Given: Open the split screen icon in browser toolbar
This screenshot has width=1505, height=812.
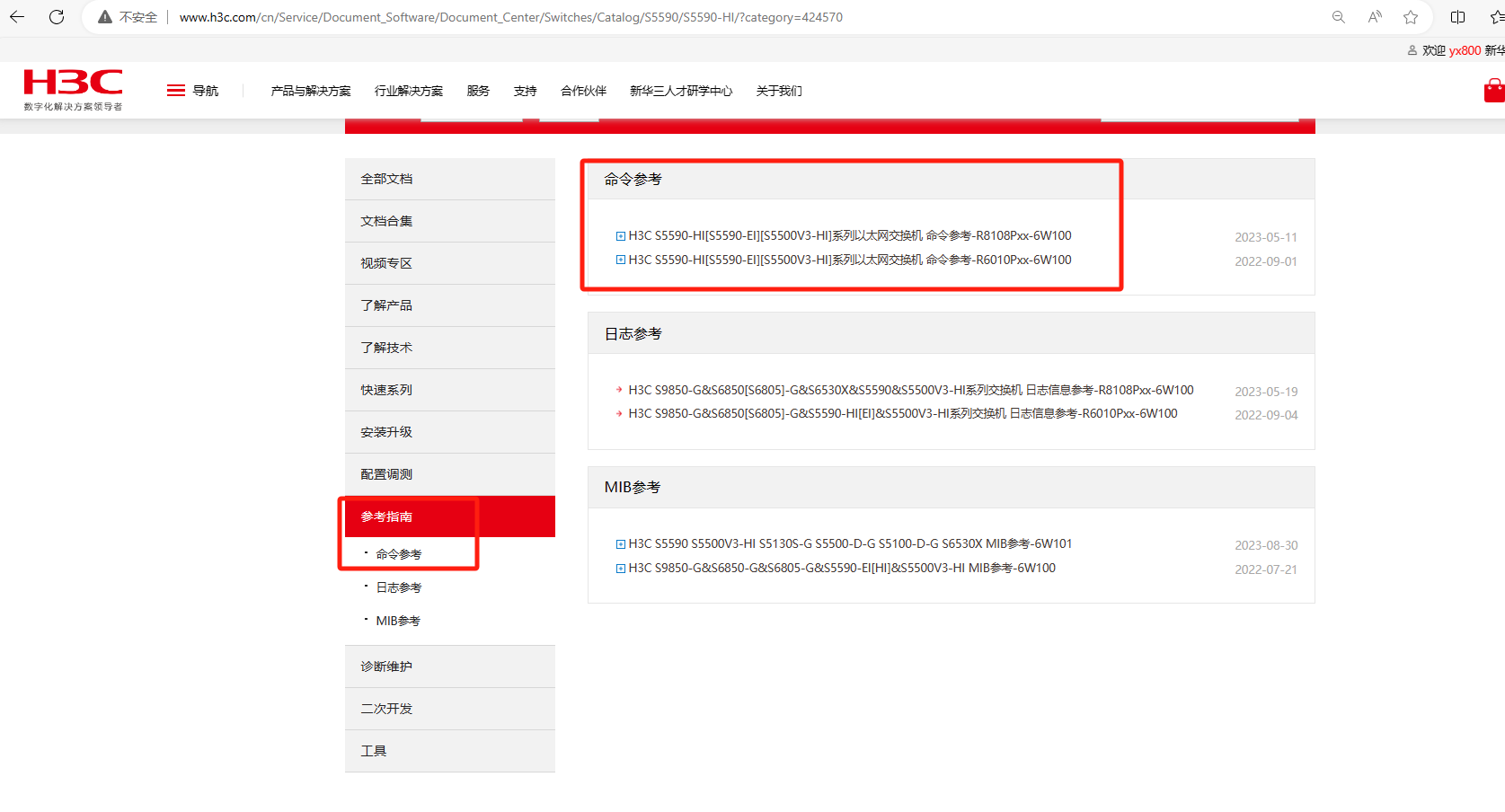Looking at the screenshot, I should coord(1457,17).
